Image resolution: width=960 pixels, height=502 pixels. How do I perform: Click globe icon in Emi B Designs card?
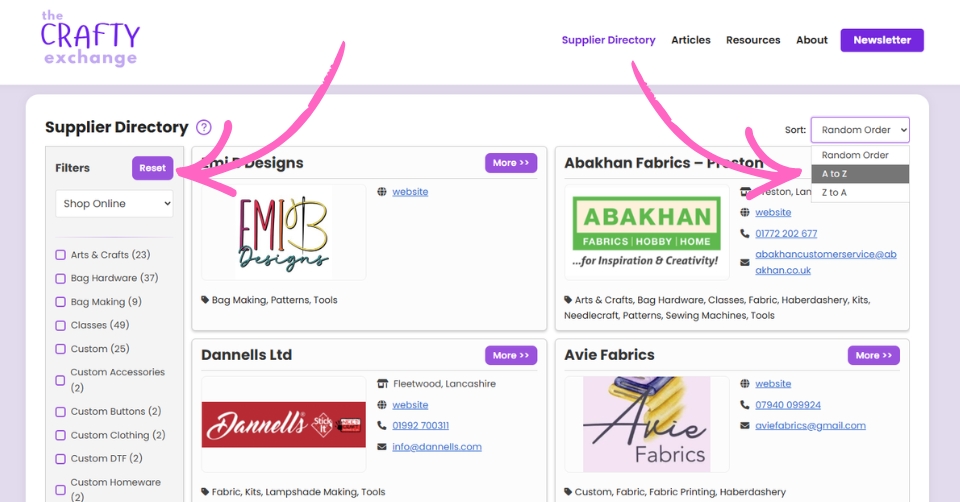pos(382,192)
